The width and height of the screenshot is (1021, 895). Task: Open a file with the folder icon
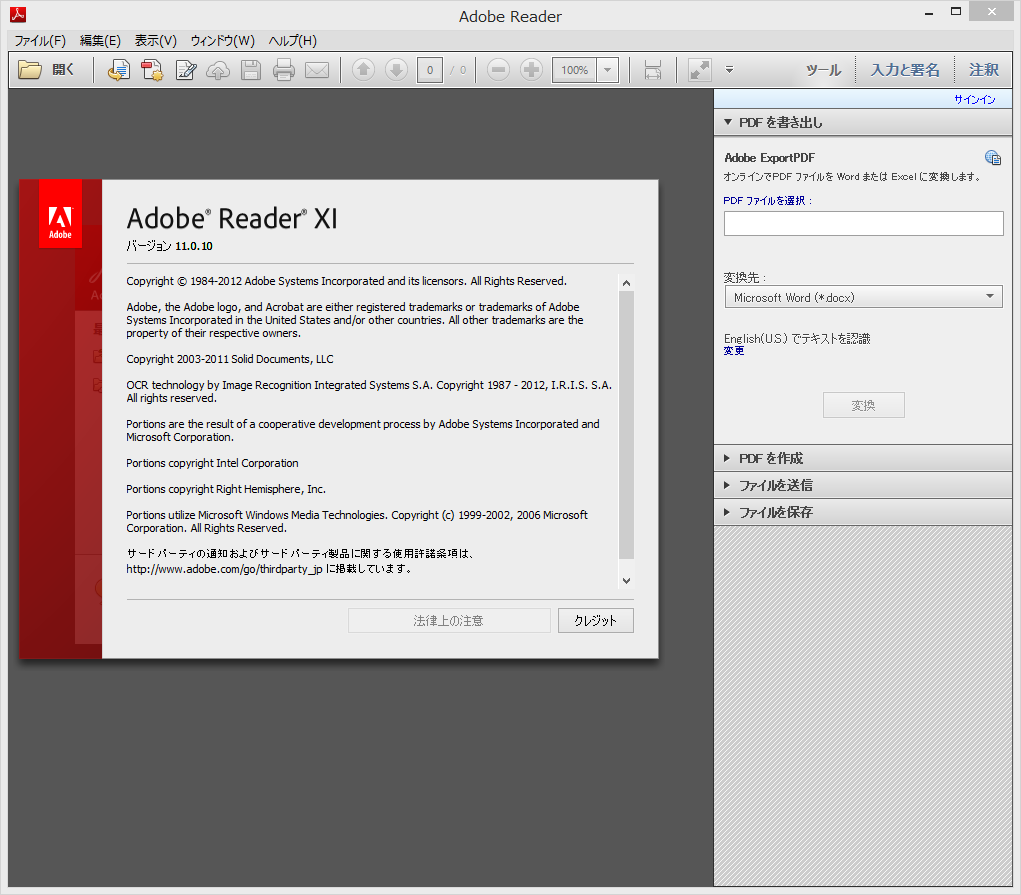point(28,69)
